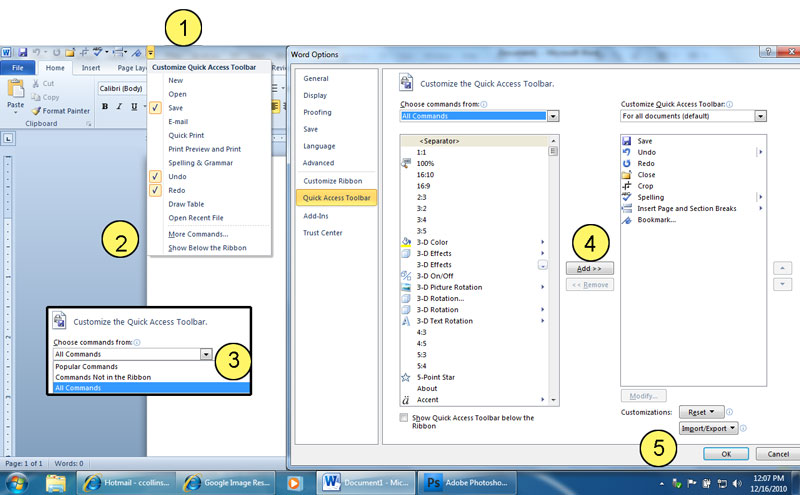Switch to the Adobe Photoshop taskbar button

point(467,483)
